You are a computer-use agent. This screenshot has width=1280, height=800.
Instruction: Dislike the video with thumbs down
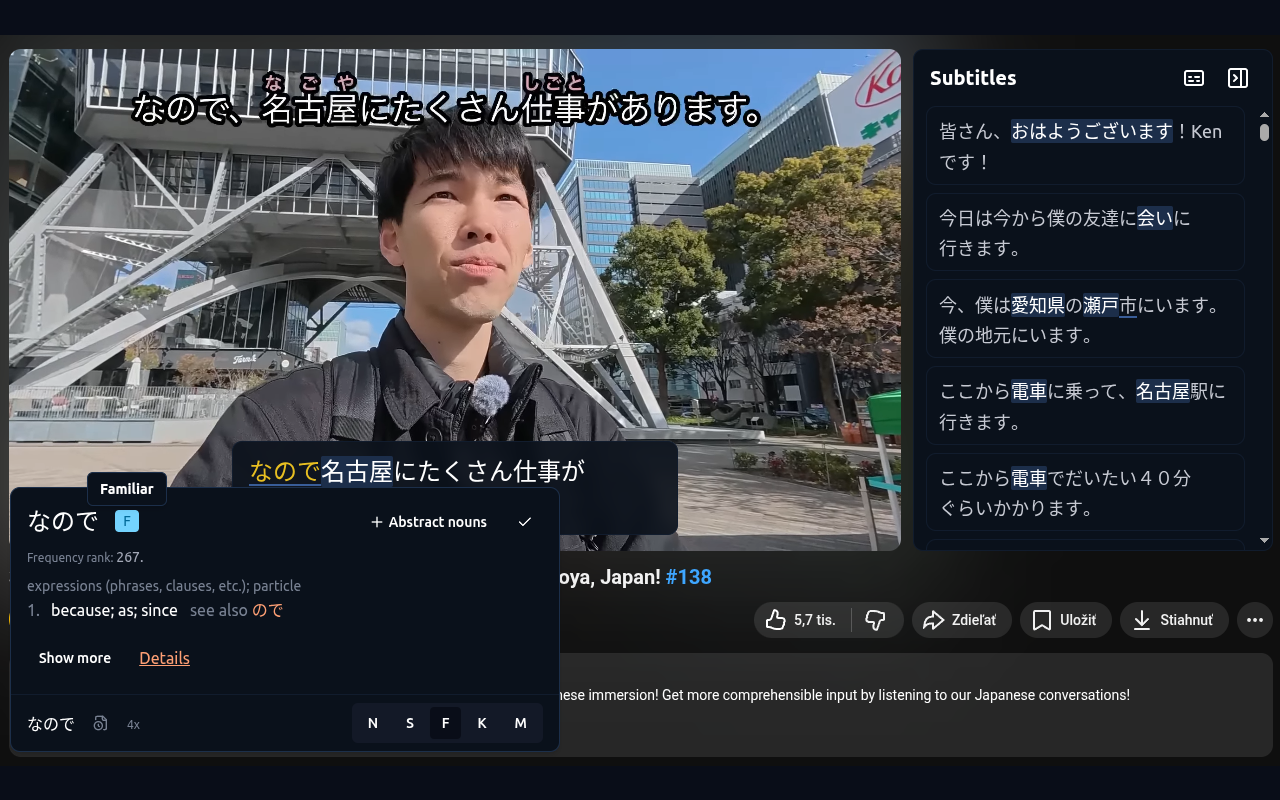[877, 620]
